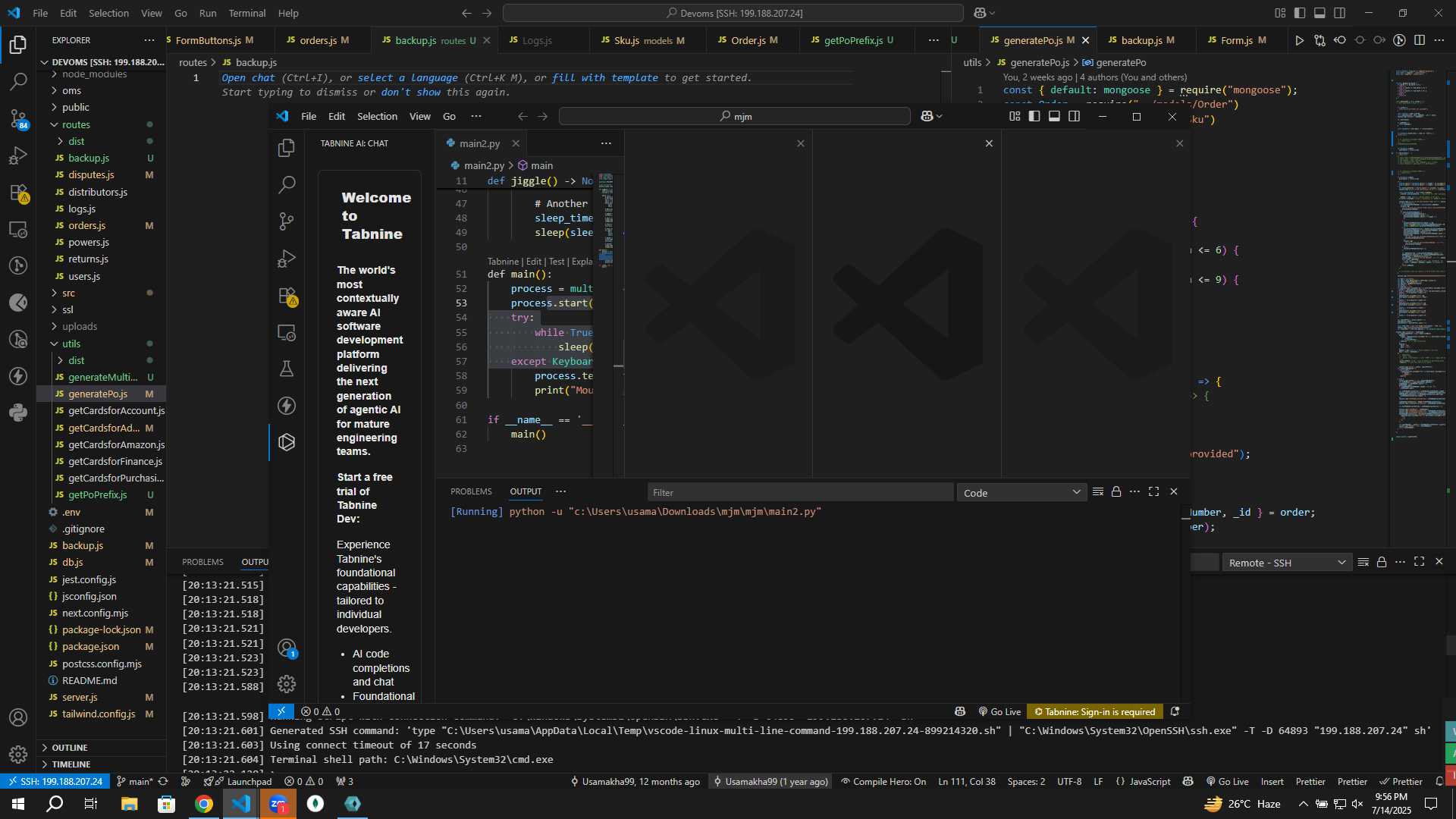The image size is (1456, 819).
Task: Collapse the utils folder in Explorer
Action: click(71, 344)
